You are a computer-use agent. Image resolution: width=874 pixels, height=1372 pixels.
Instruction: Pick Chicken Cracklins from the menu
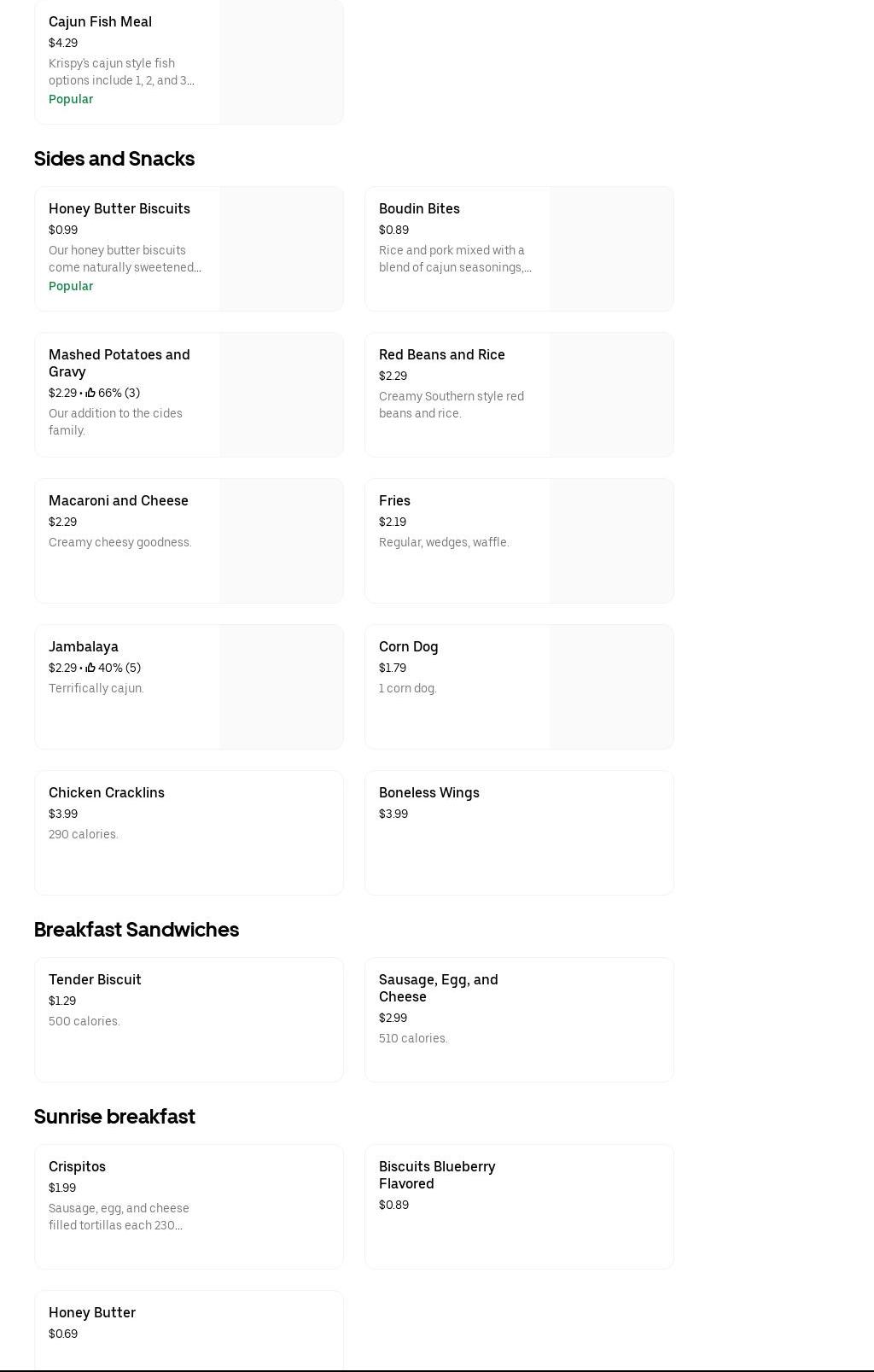107,793
